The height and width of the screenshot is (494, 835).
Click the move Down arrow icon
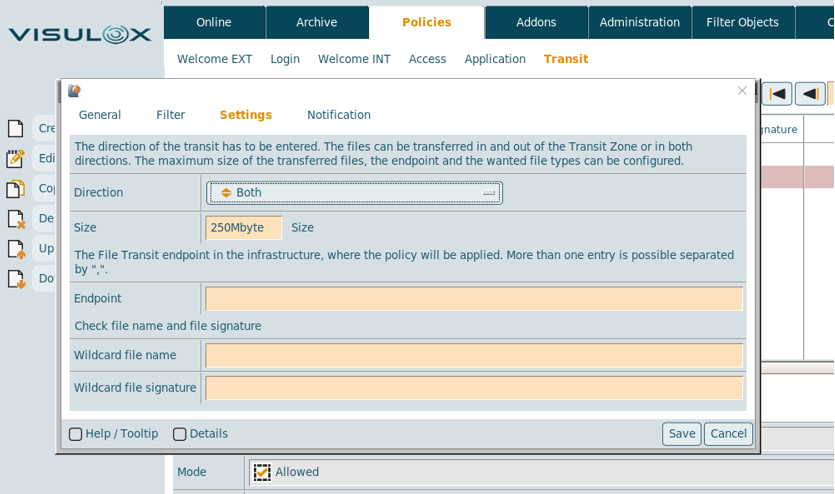[16, 279]
